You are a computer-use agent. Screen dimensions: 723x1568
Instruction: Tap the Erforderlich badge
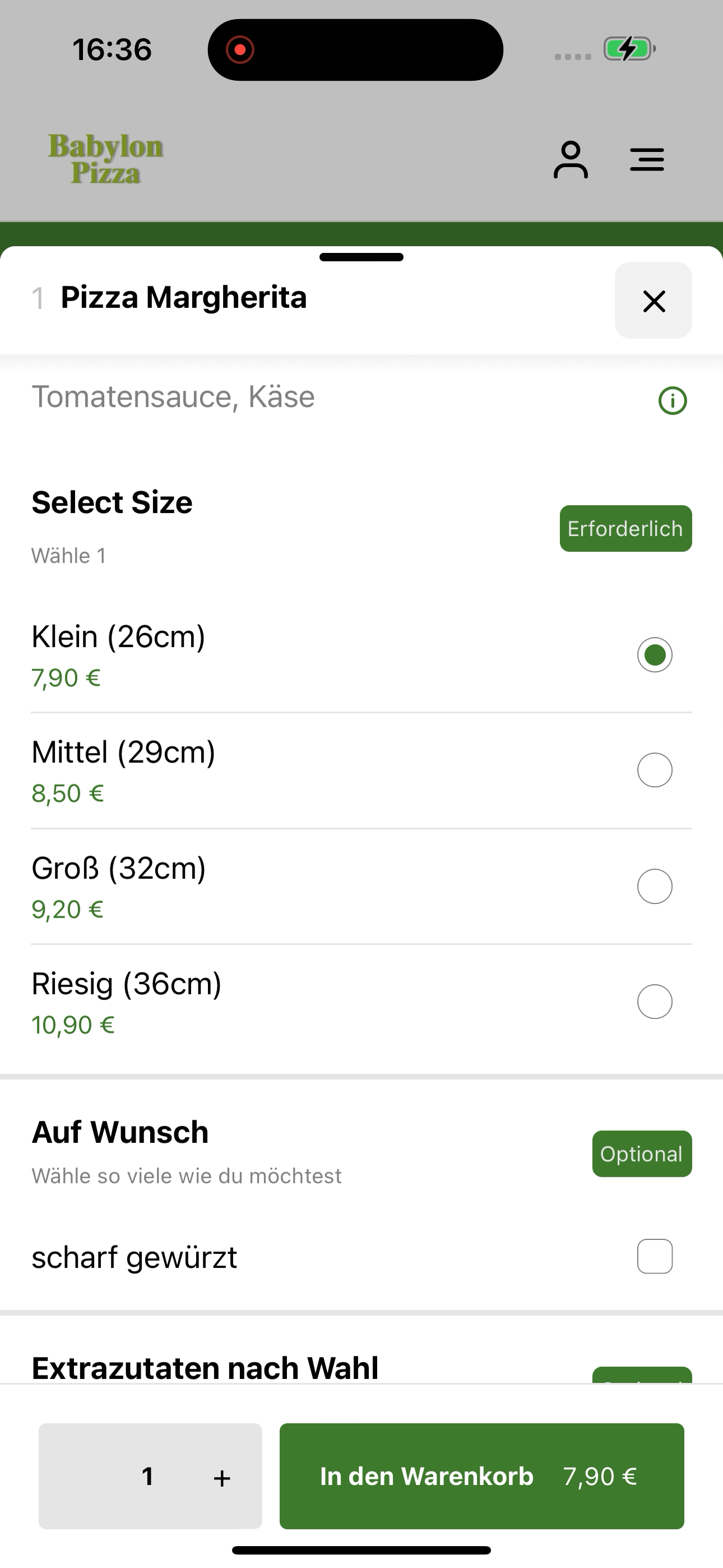tap(625, 528)
